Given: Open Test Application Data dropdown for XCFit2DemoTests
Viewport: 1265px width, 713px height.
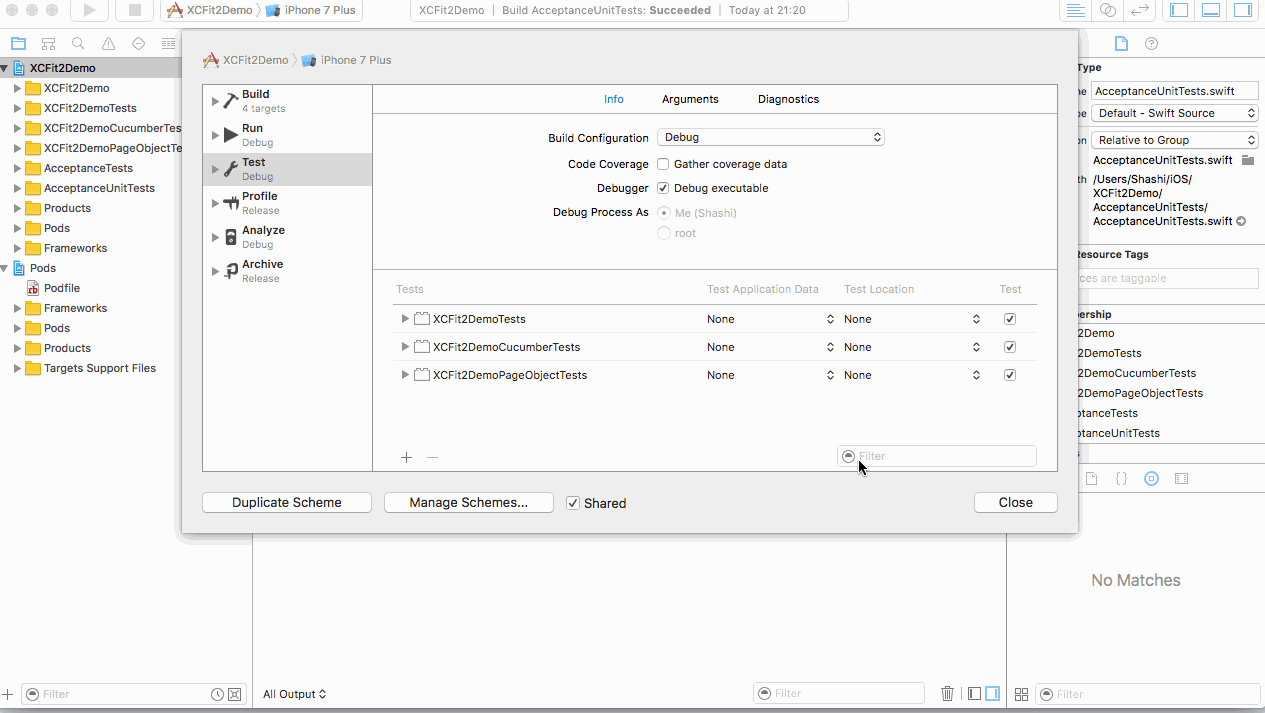Looking at the screenshot, I should click(x=770, y=319).
